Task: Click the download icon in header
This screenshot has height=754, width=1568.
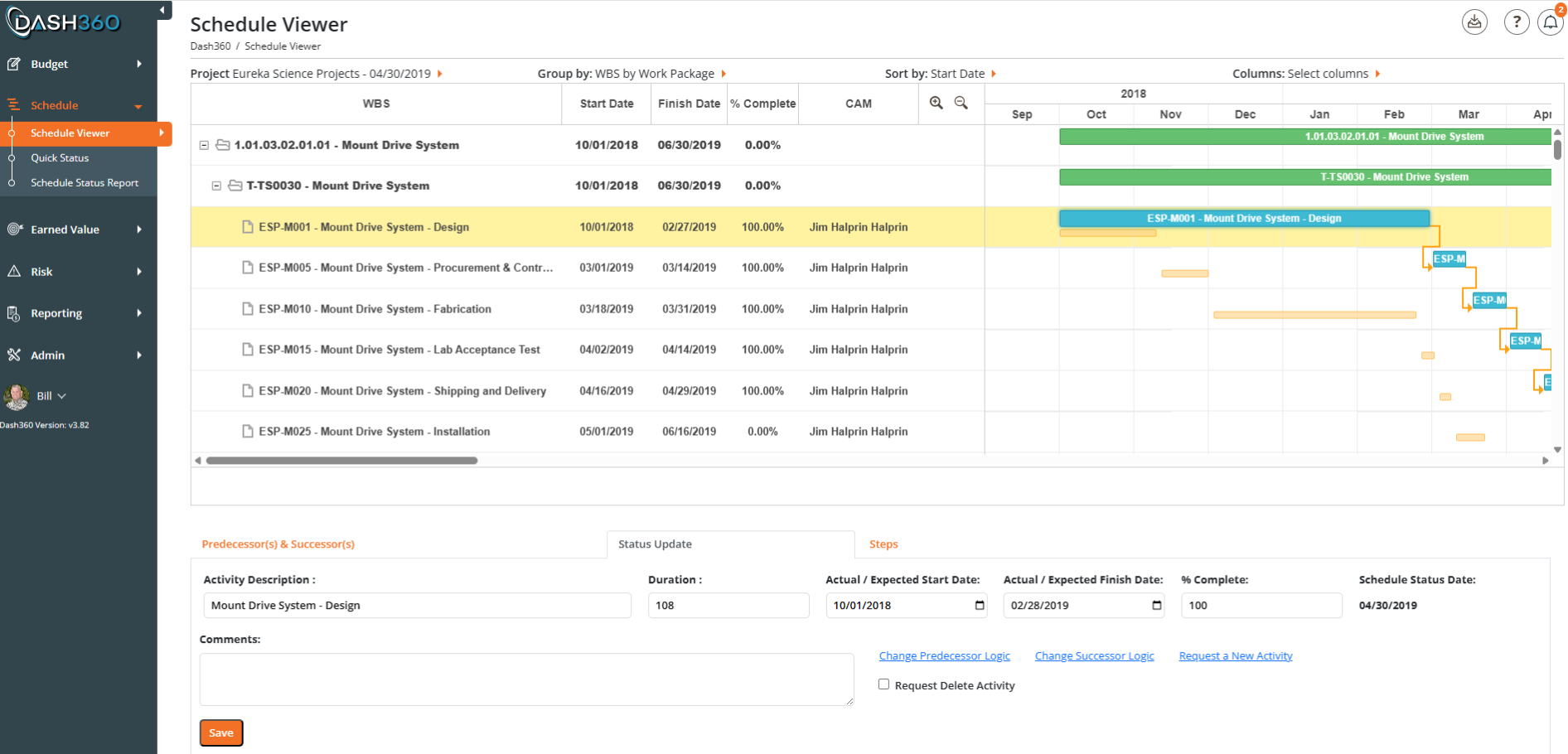Action: coord(1474,22)
